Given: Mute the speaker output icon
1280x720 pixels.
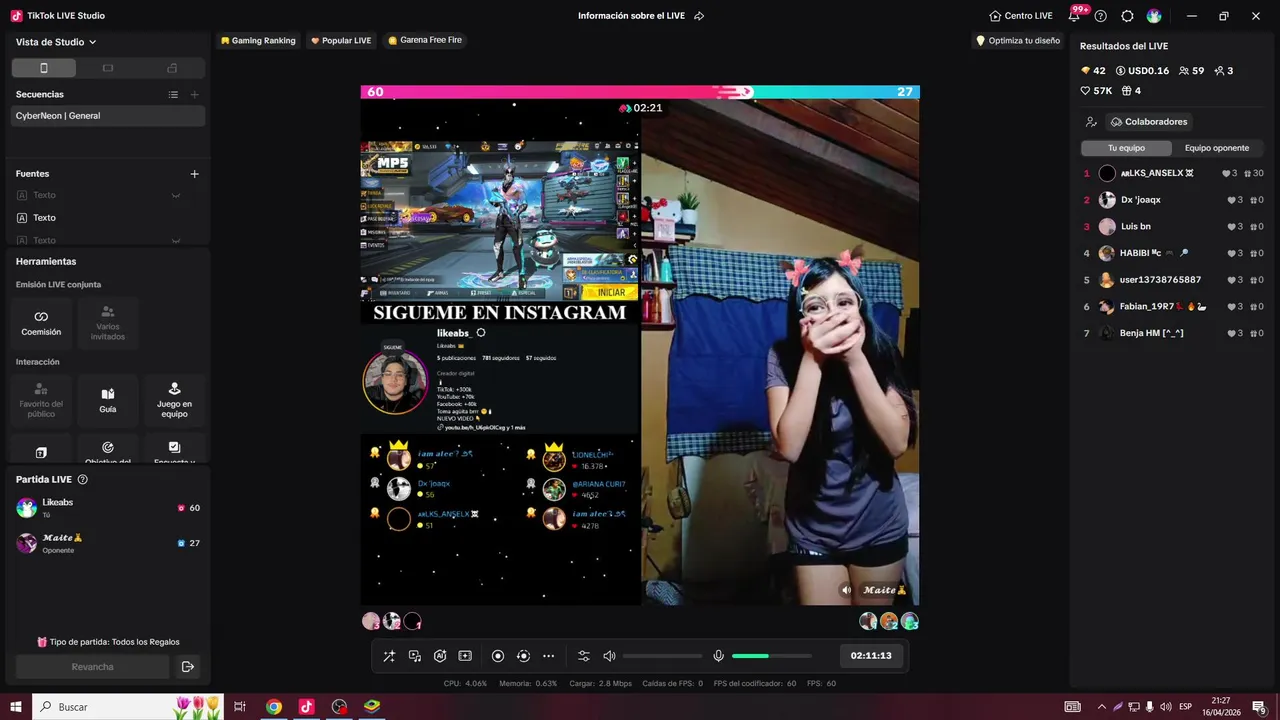Looking at the screenshot, I should [609, 656].
